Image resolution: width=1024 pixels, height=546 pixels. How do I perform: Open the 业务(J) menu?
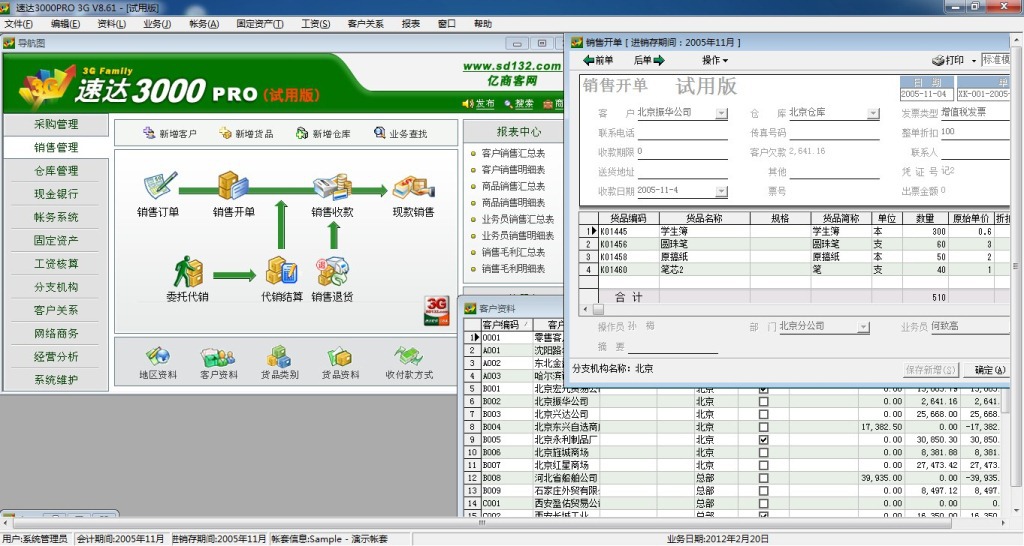click(157, 24)
